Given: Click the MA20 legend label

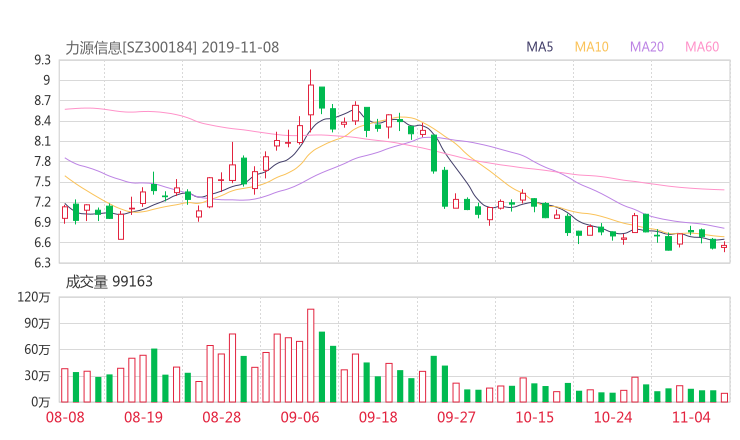Looking at the screenshot, I should click(647, 47).
